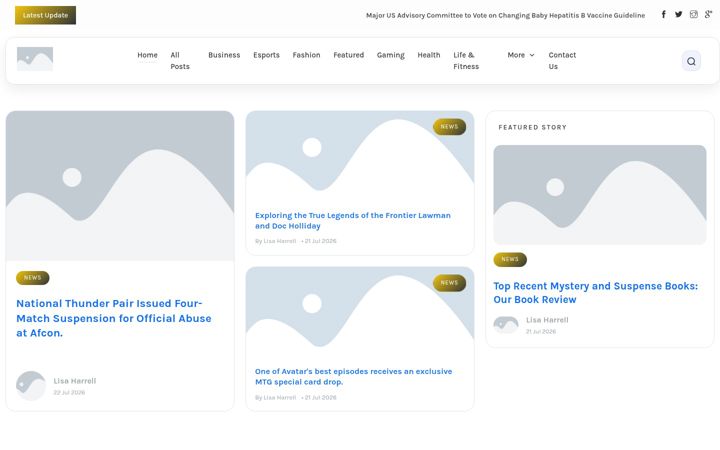Open National Thunder Pair suspension article
Image resolution: width=720 pixels, height=450 pixels.
(114, 318)
